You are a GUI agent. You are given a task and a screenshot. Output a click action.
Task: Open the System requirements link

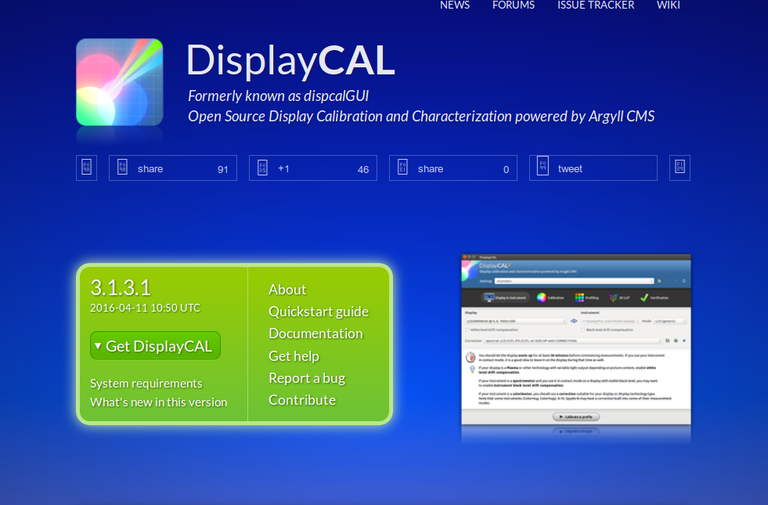click(x=146, y=384)
